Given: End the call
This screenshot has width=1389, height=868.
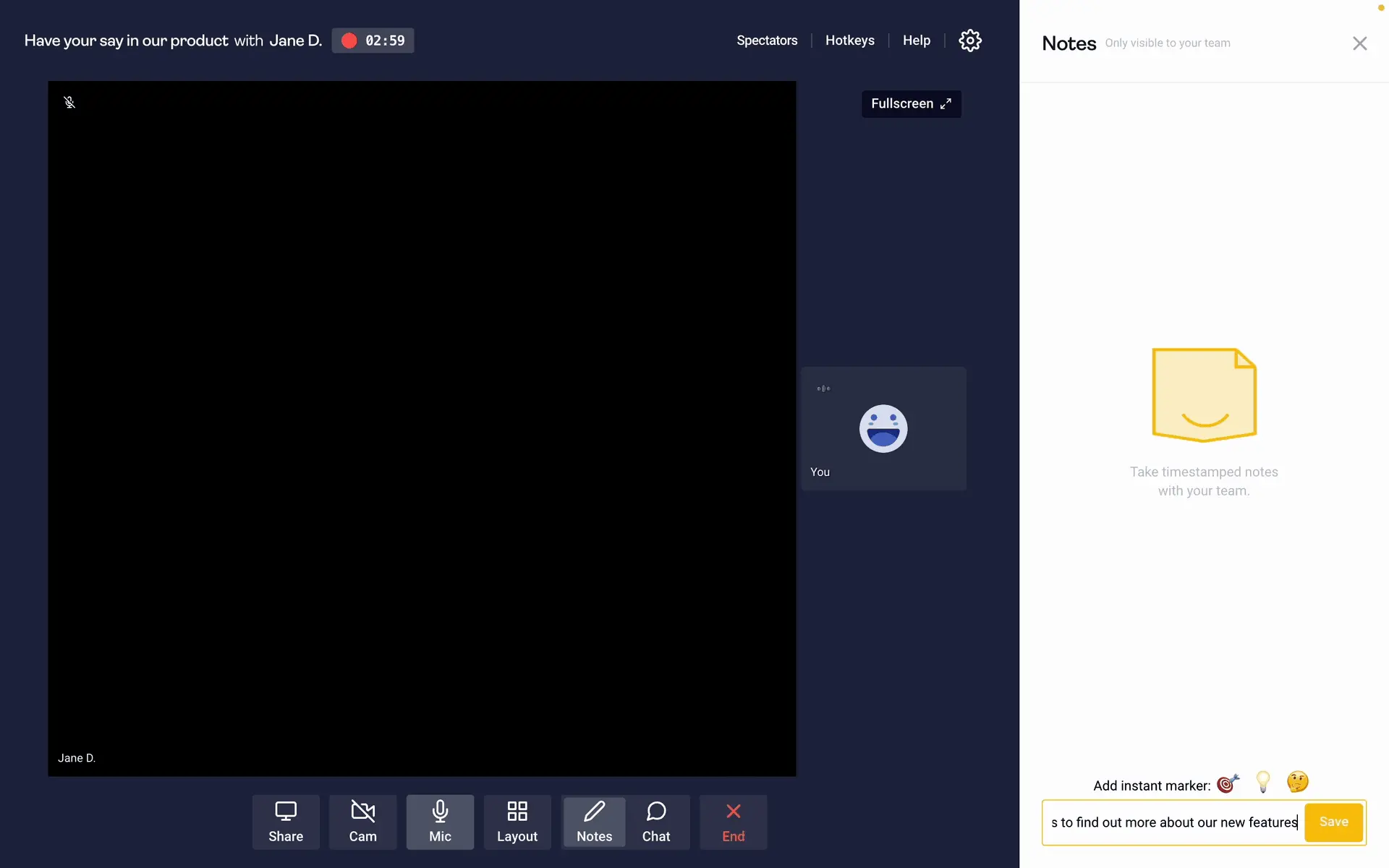Looking at the screenshot, I should 733,822.
